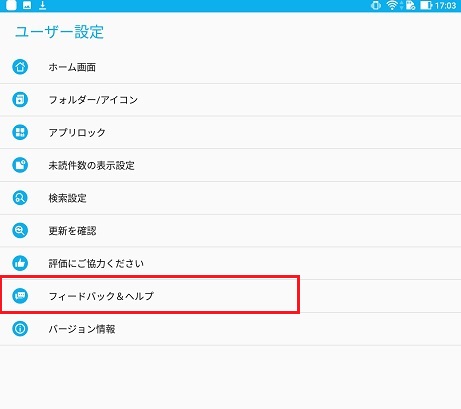Open the アプリロック option
Screen dimensions: 461x409
[x=230, y=132]
